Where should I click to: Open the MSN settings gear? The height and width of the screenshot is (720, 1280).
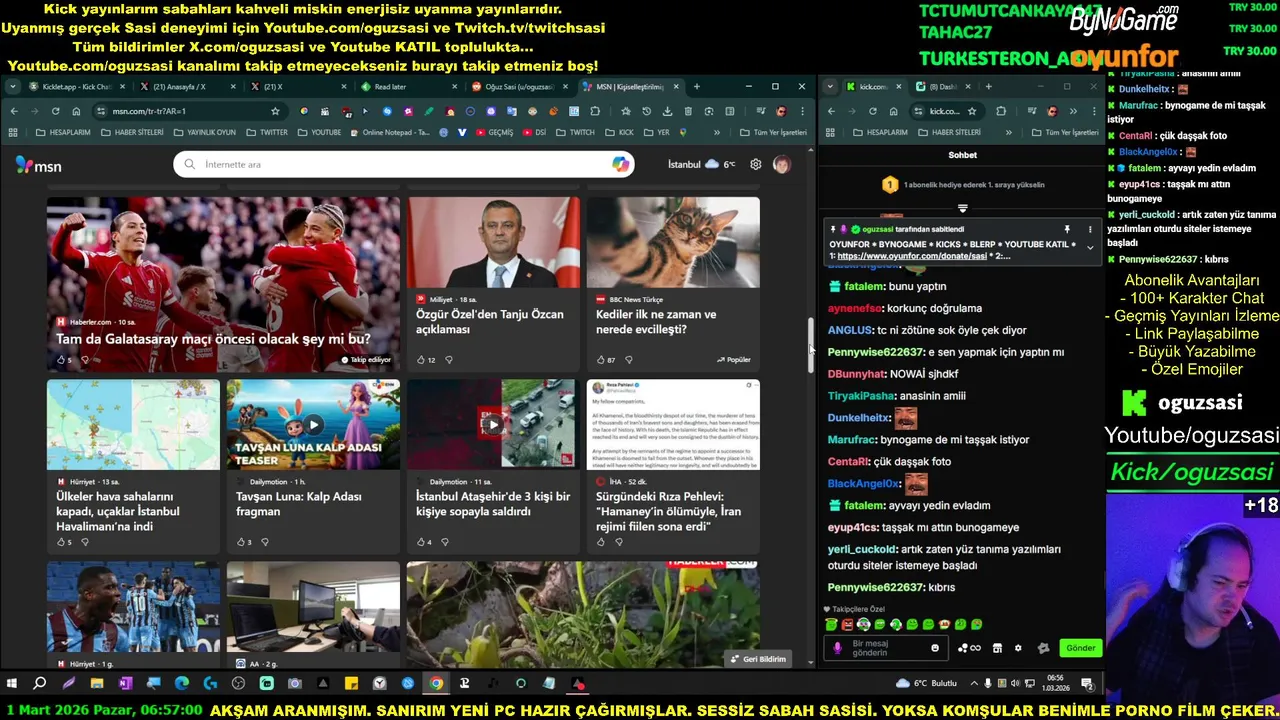(x=756, y=164)
